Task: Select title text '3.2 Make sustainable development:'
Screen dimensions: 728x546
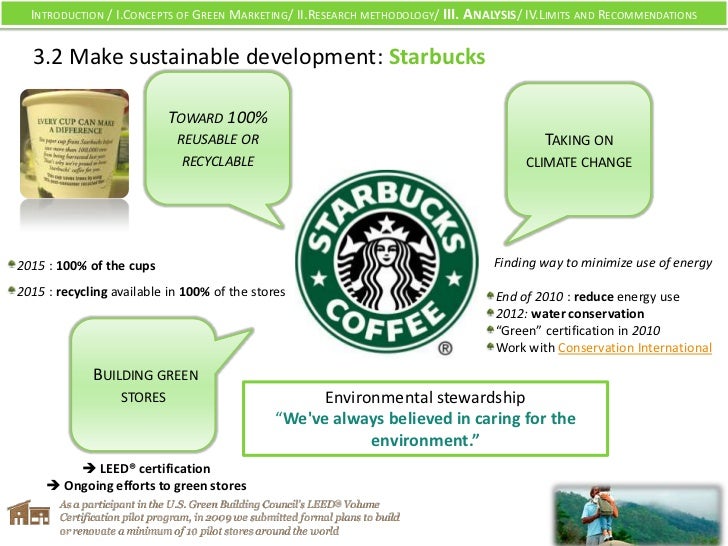Action: [208, 57]
